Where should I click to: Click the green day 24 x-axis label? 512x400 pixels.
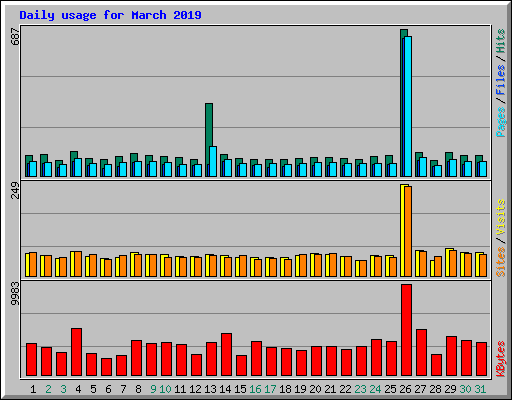(375, 389)
